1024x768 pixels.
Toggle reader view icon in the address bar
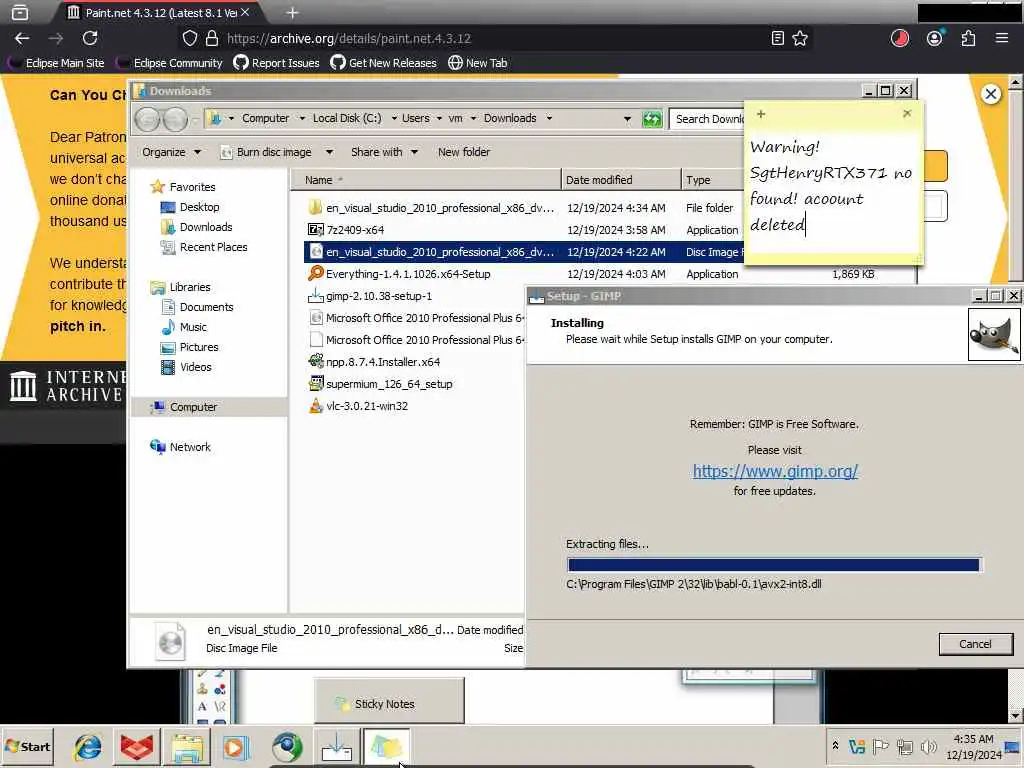(x=777, y=39)
